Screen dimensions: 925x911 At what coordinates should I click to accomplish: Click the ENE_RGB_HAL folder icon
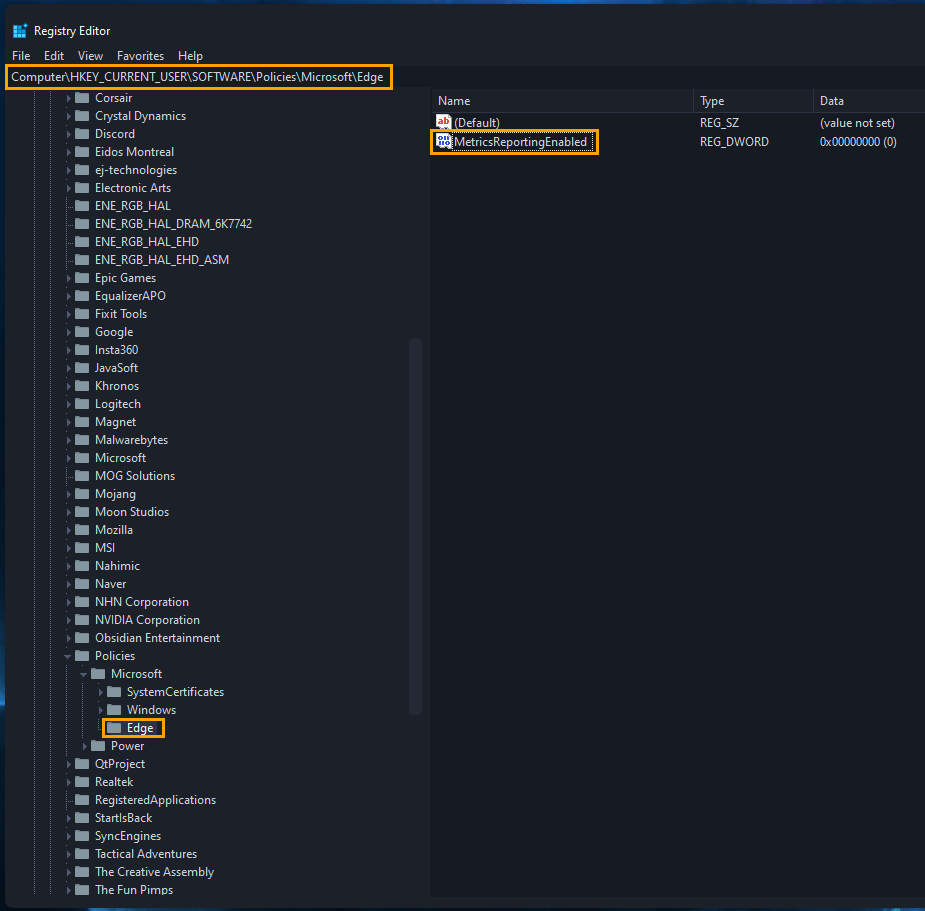coord(82,206)
